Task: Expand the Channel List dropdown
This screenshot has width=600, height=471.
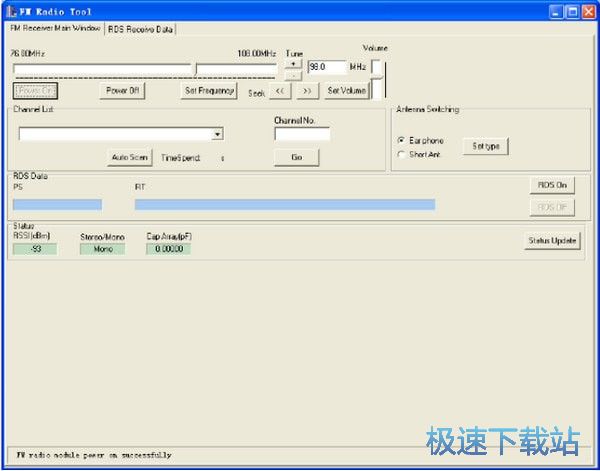Action: point(217,134)
